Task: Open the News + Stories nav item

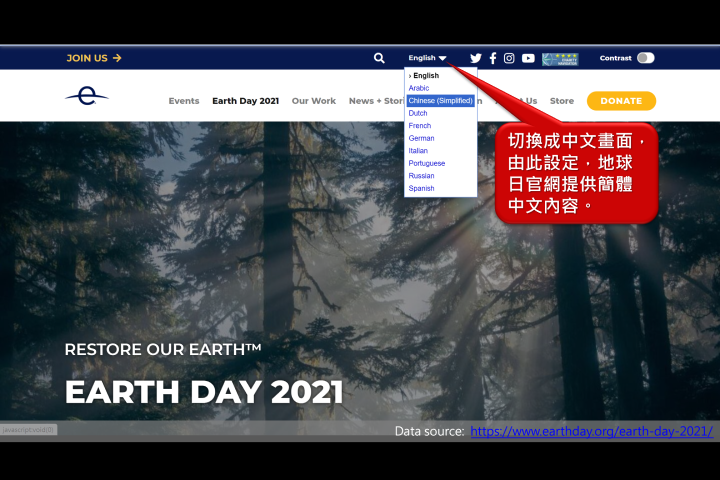Action: click(376, 101)
